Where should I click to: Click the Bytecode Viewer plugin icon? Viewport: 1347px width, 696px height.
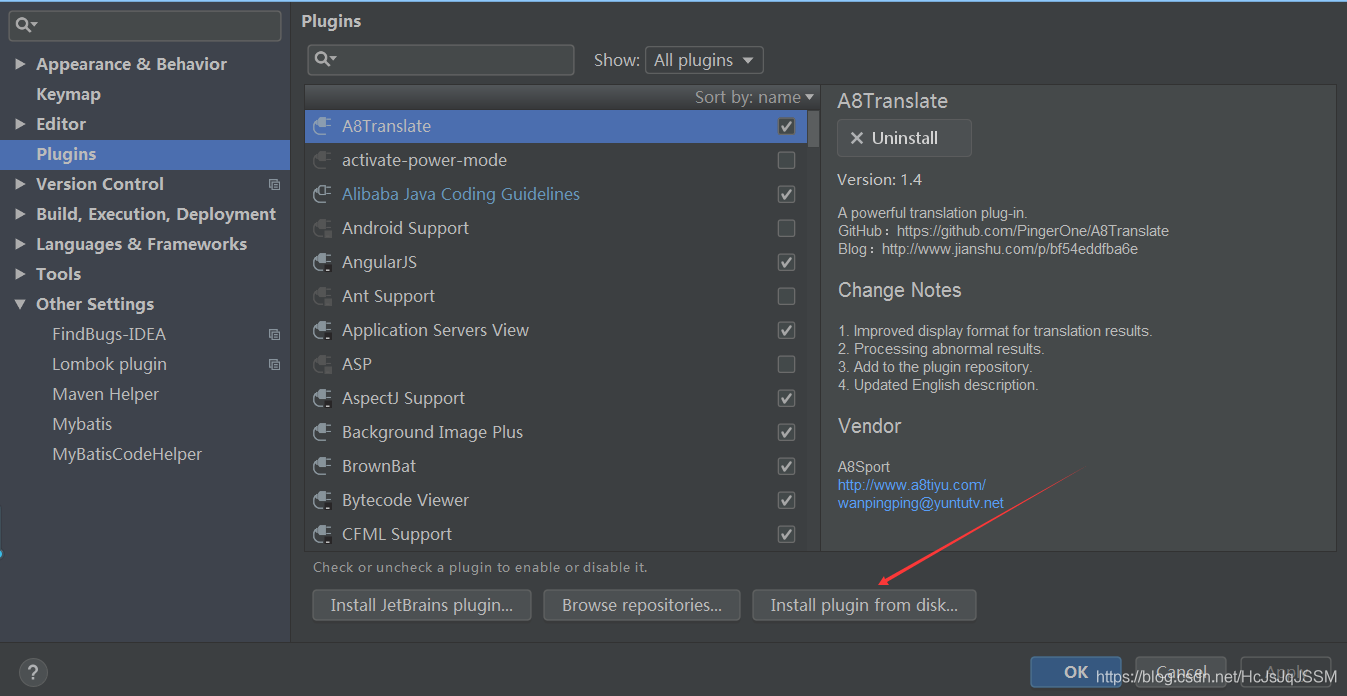click(322, 500)
